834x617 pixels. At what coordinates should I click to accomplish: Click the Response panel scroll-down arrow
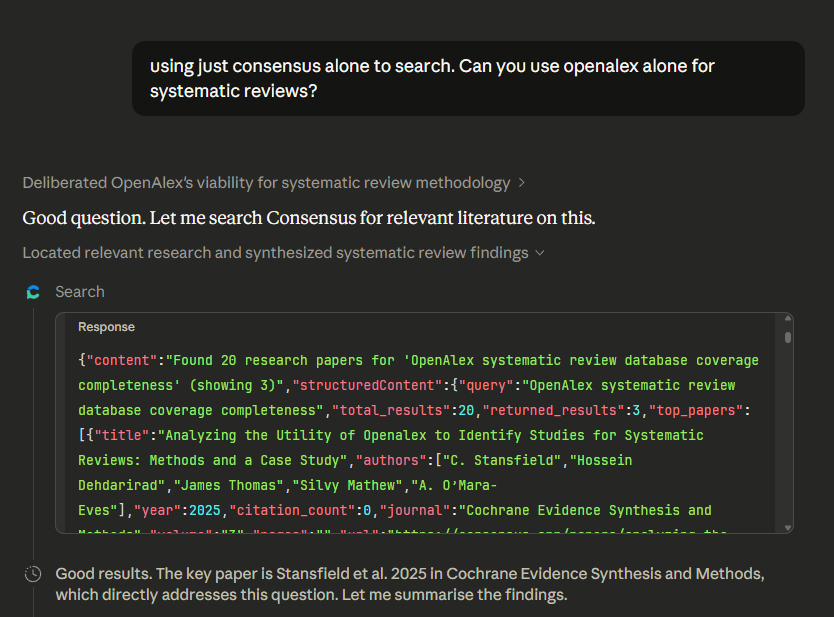pyautogui.click(x=788, y=527)
